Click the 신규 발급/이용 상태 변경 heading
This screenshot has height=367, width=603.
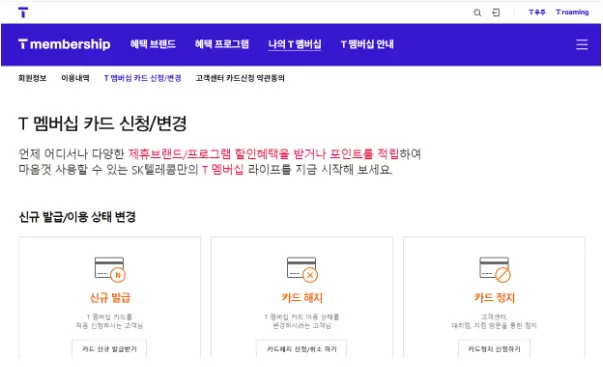[x=77, y=217]
